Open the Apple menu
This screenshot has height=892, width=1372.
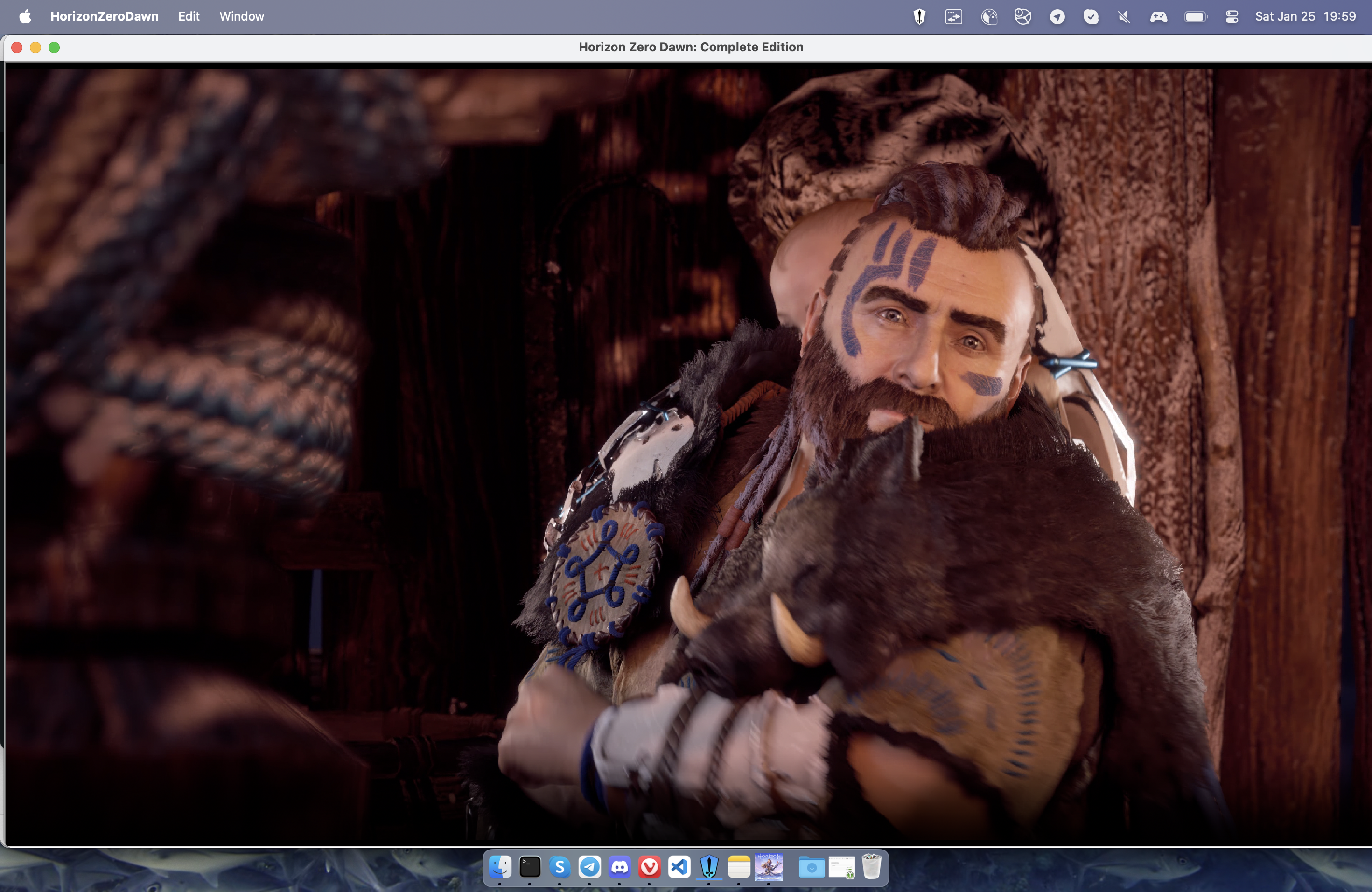[25, 16]
